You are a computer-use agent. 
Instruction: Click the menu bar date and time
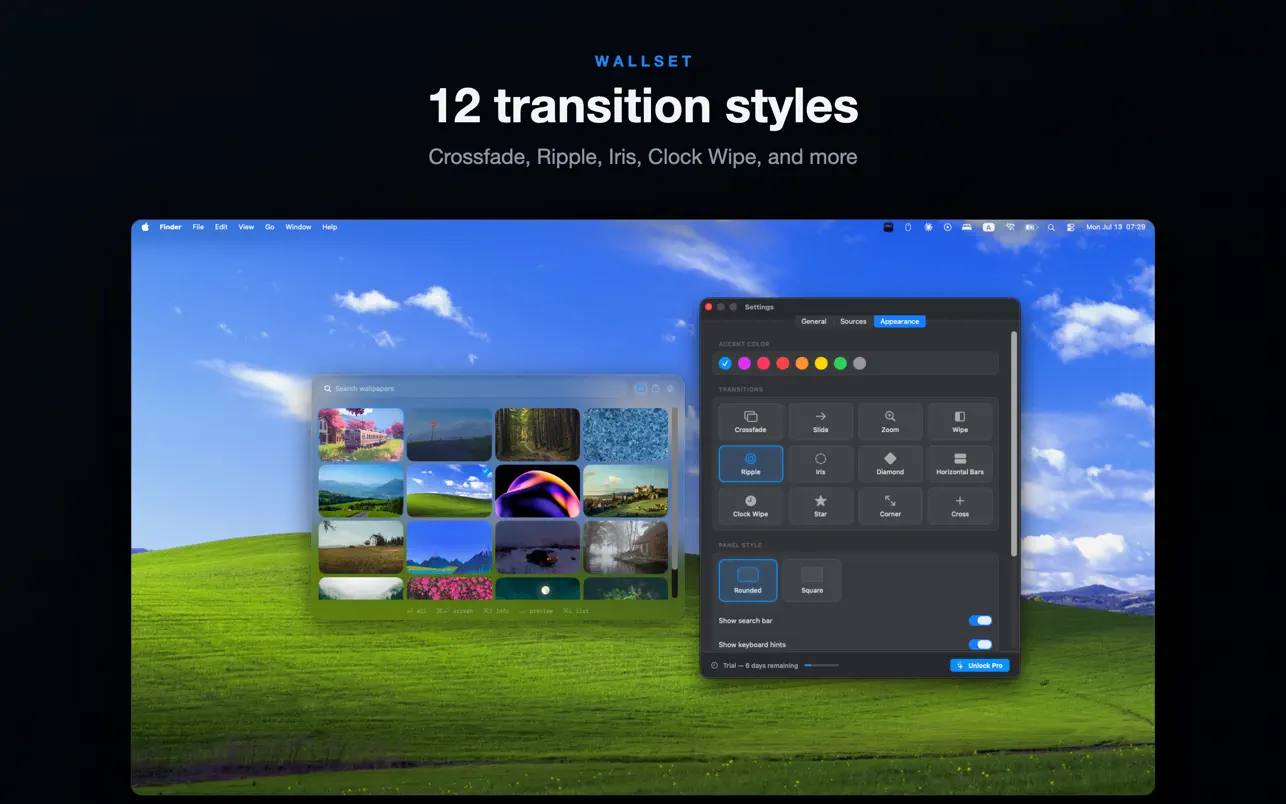pyautogui.click(x=1116, y=227)
